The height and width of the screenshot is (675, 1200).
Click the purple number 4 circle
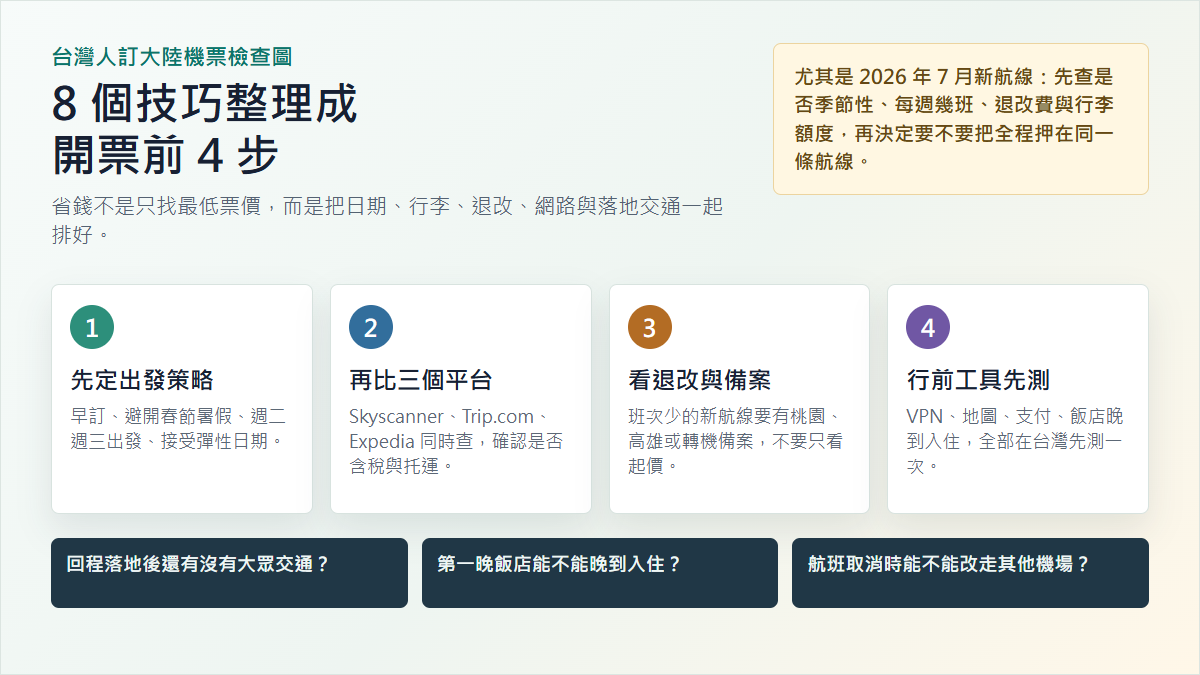(928, 327)
